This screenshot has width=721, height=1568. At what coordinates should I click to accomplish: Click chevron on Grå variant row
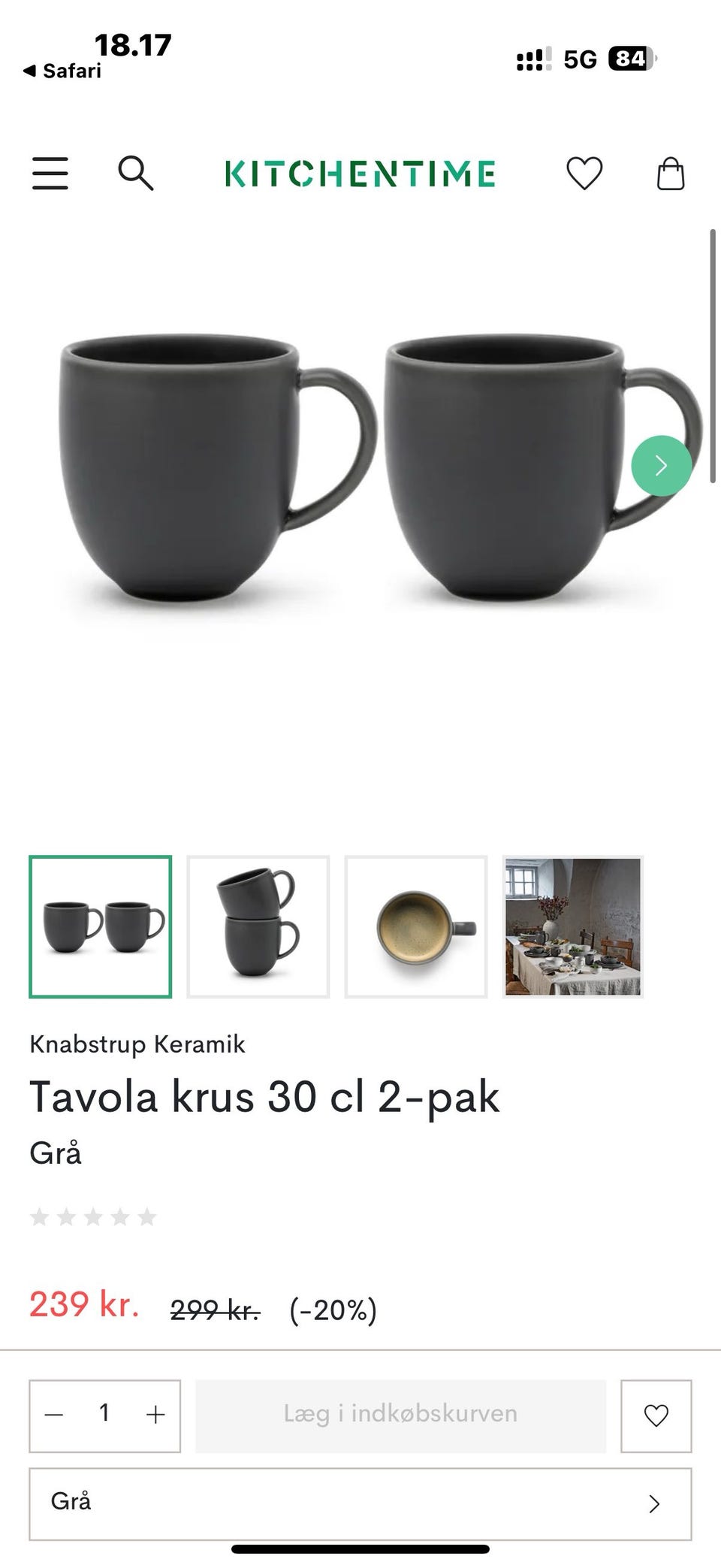pyautogui.click(x=654, y=1503)
